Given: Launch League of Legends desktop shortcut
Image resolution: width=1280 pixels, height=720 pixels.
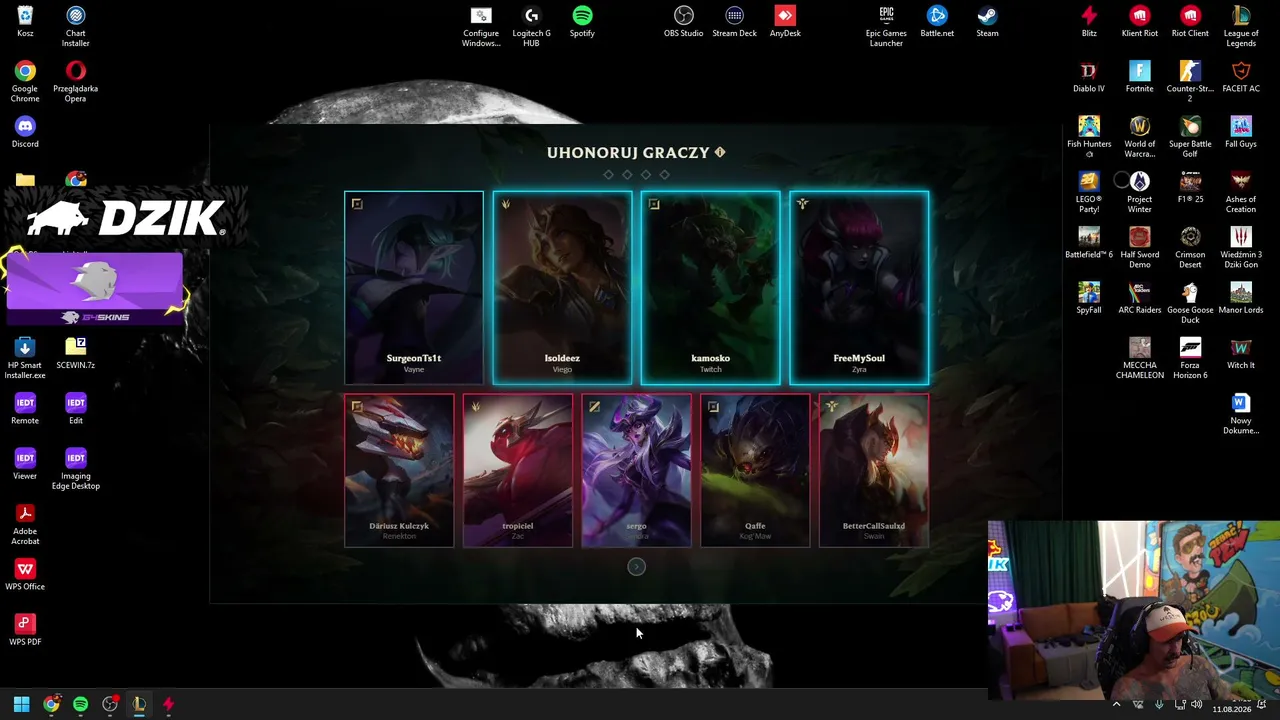Looking at the screenshot, I should [x=1241, y=26].
